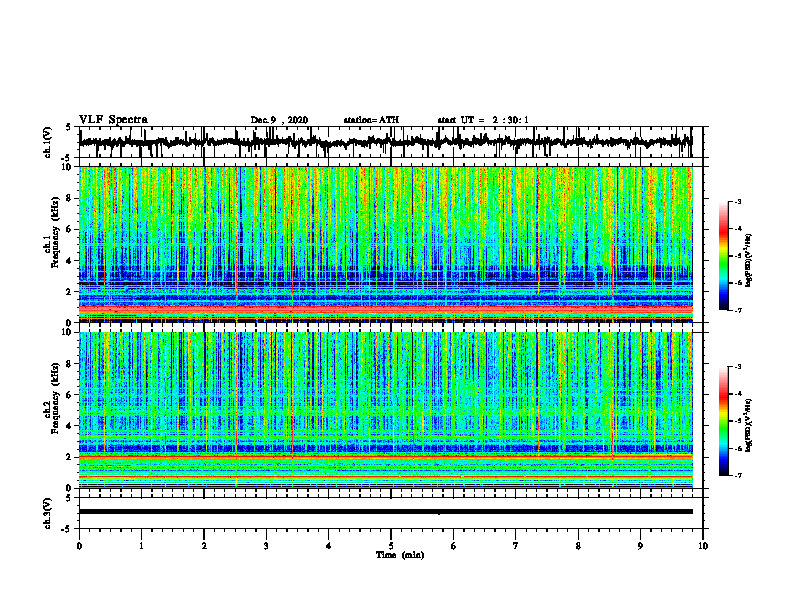Image resolution: width=792 pixels, height=612 pixels.
Task: Click time axis tick label "5"
Action: [x=391, y=546]
